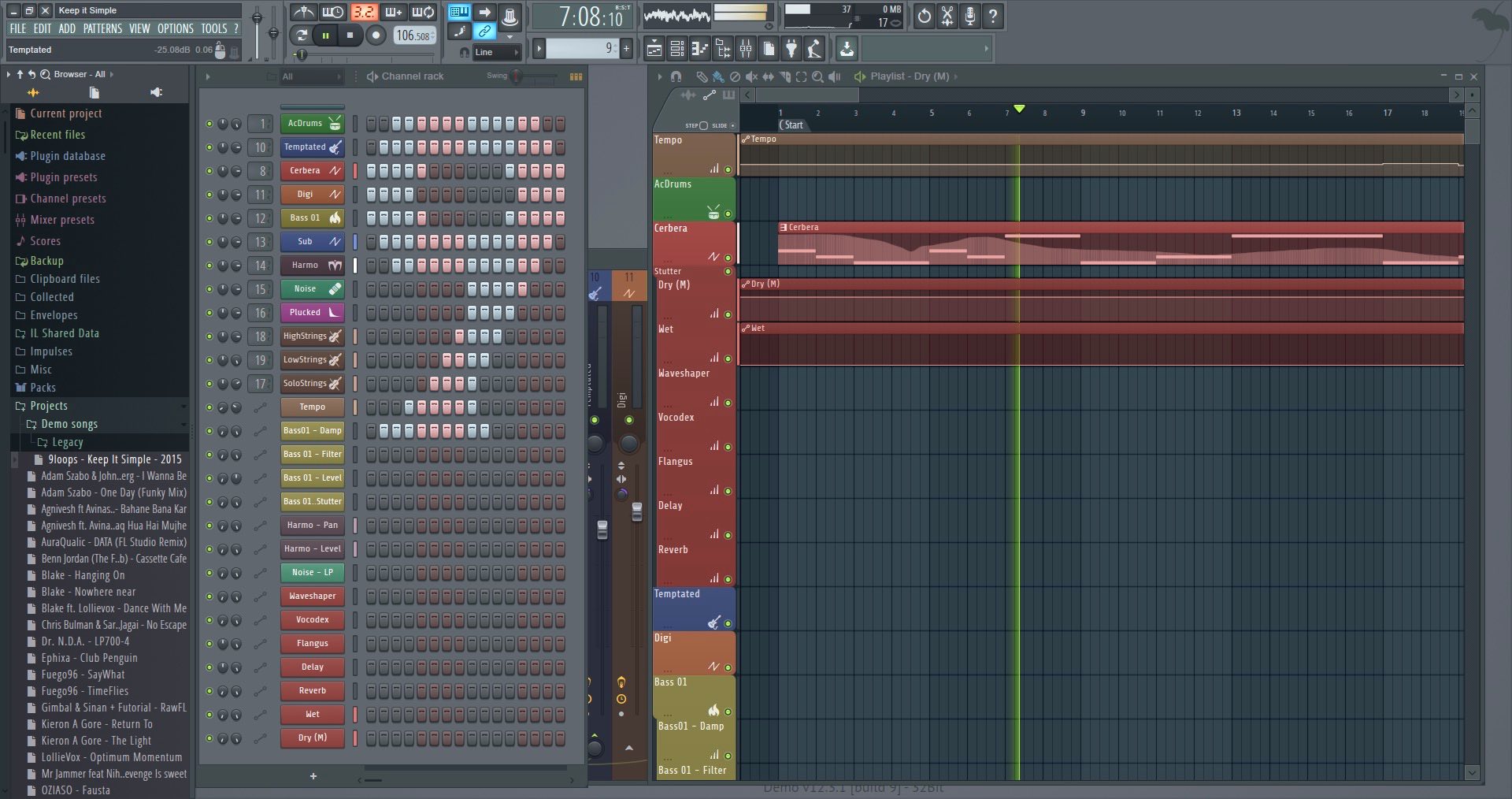Viewport: 1512px width, 799px height.
Task: Toggle the metronome icon
Action: click(303, 12)
